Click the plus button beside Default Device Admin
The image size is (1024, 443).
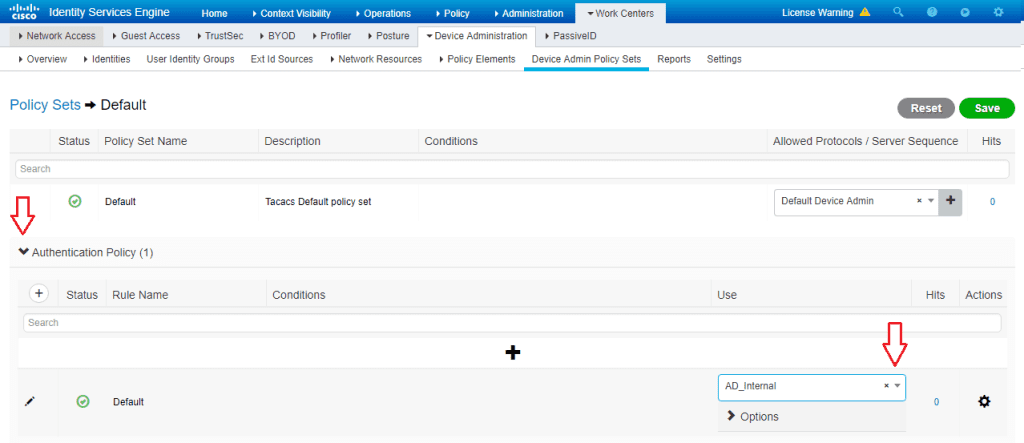point(950,201)
